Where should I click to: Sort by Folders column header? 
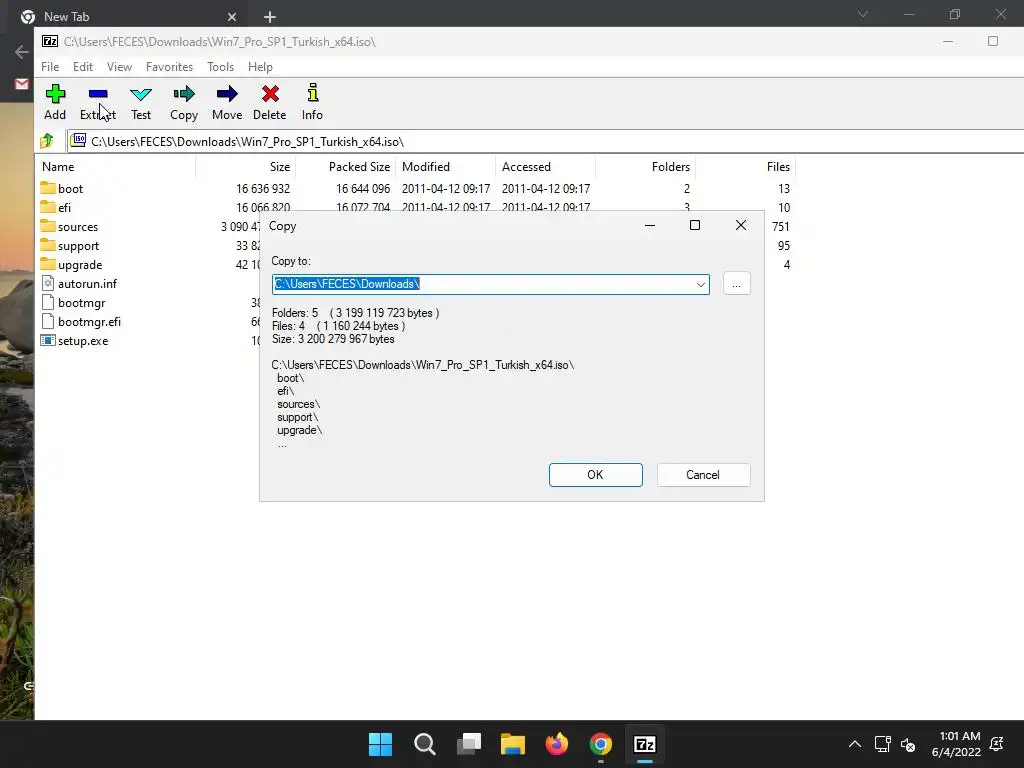tap(645, 167)
